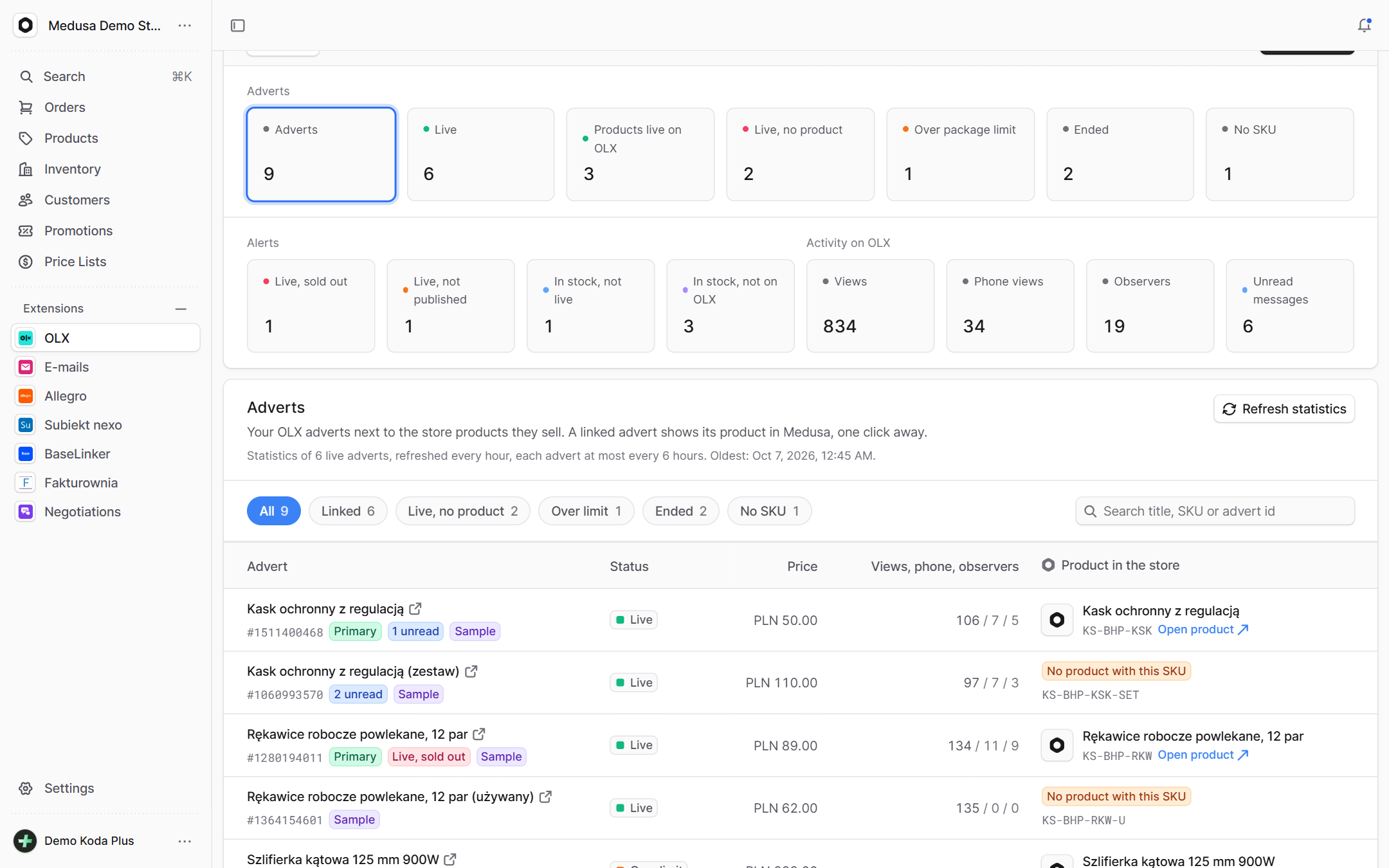Click the Negotiations extension icon
The height and width of the screenshot is (868, 1389).
(x=26, y=512)
